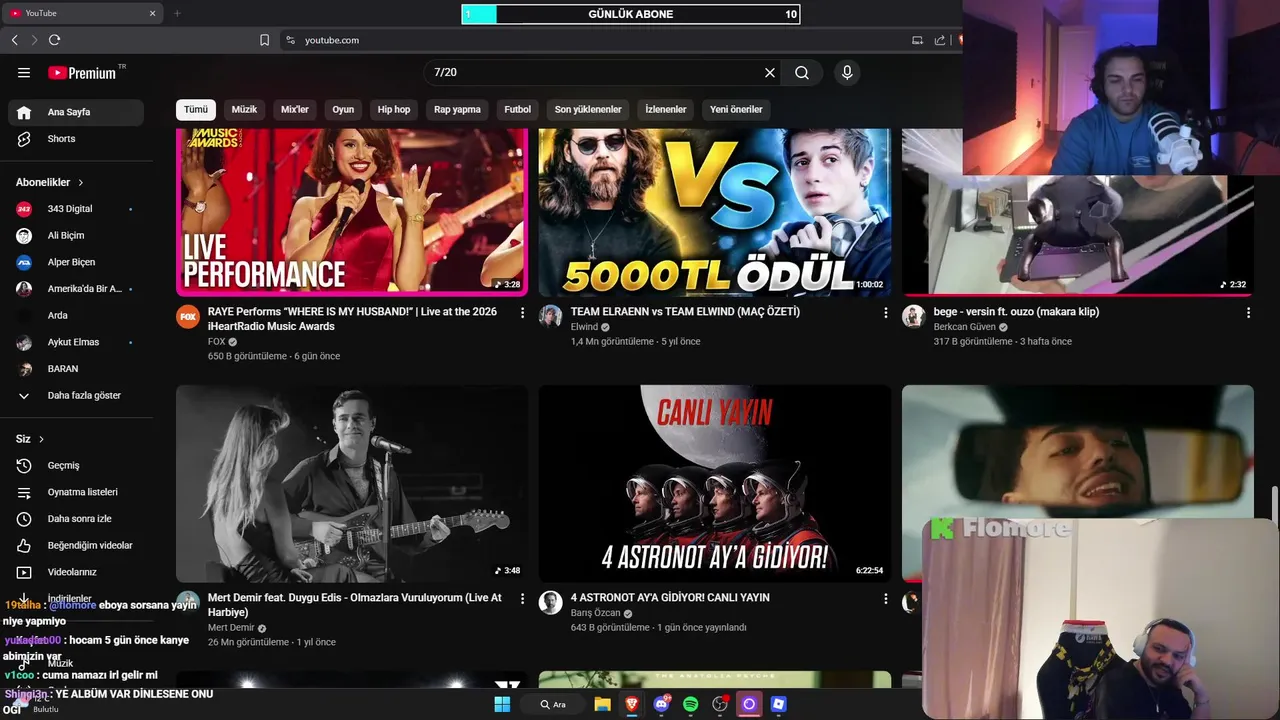Open options for 4 ASTRONOT video
Viewport: 1280px width, 720px height.
[885, 599]
